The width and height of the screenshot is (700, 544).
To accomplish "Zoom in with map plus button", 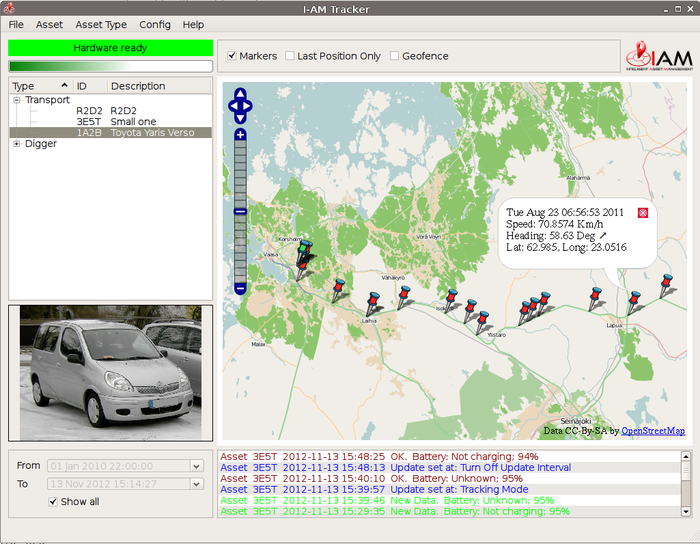I will (240, 134).
